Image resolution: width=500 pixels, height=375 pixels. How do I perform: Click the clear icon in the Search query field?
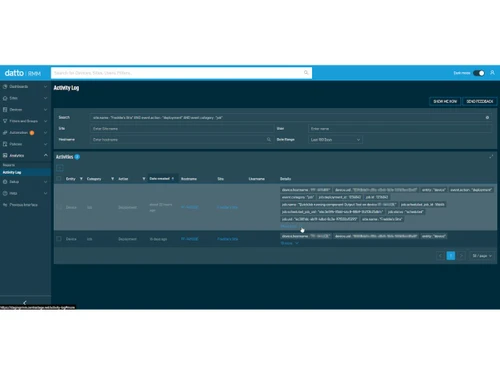(487, 117)
